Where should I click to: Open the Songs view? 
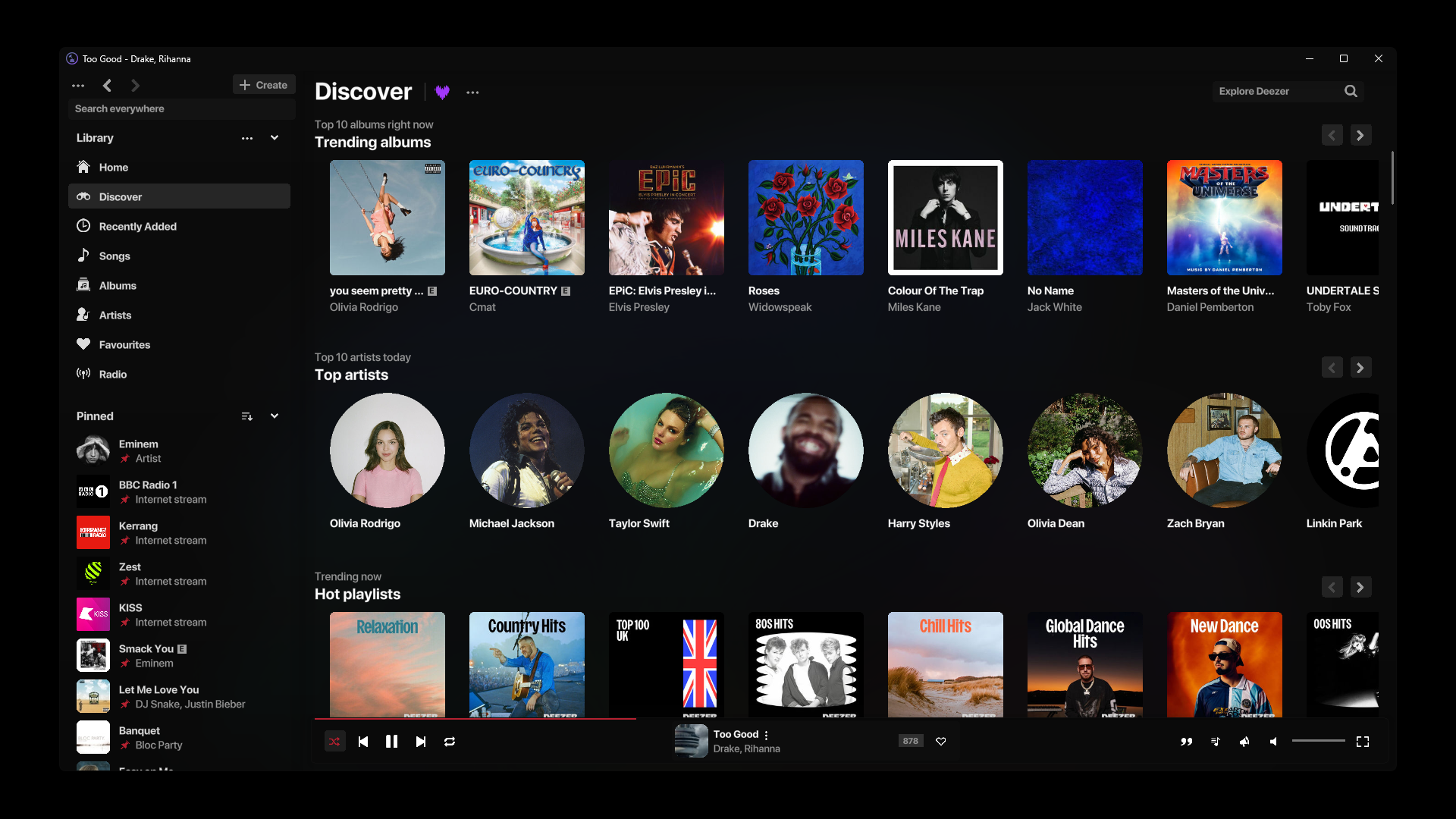pos(179,256)
